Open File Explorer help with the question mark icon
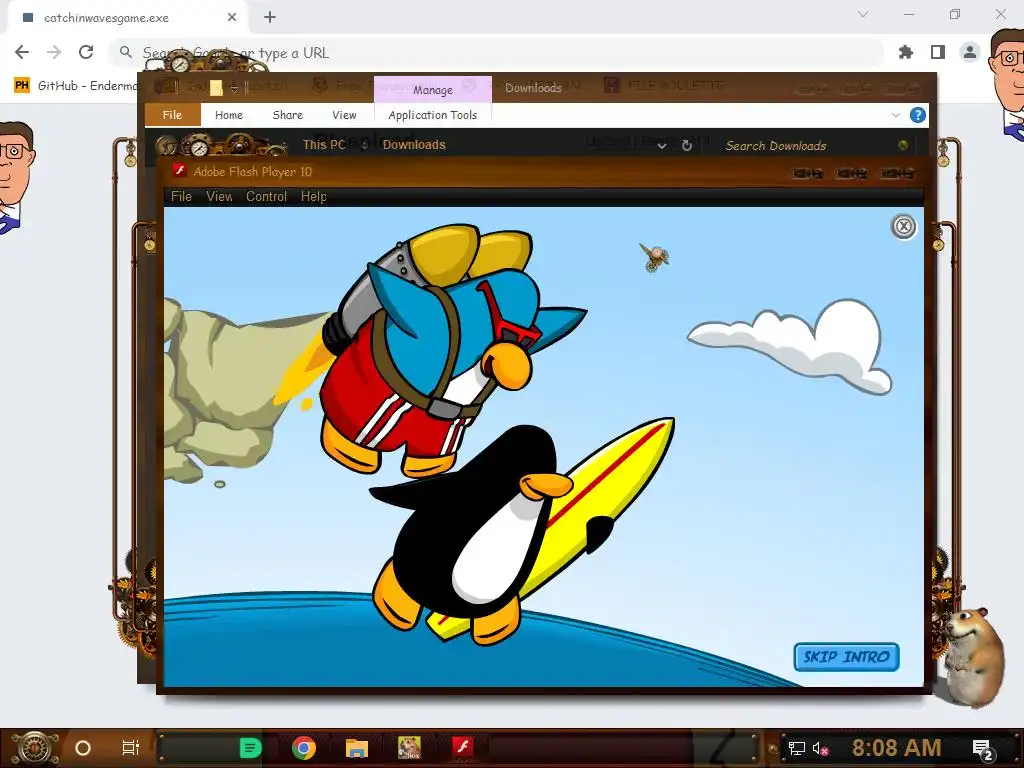 [918, 115]
